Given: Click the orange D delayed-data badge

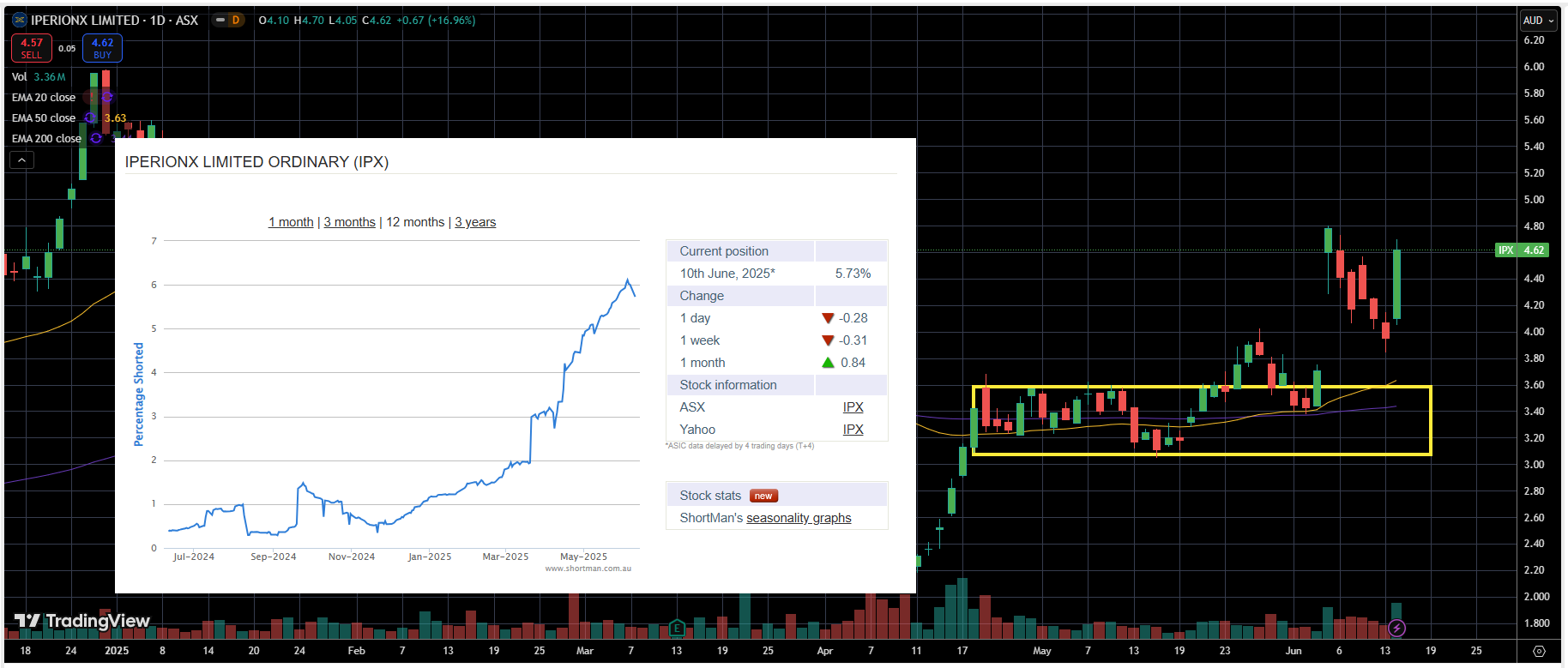Looking at the screenshot, I should tap(236, 20).
